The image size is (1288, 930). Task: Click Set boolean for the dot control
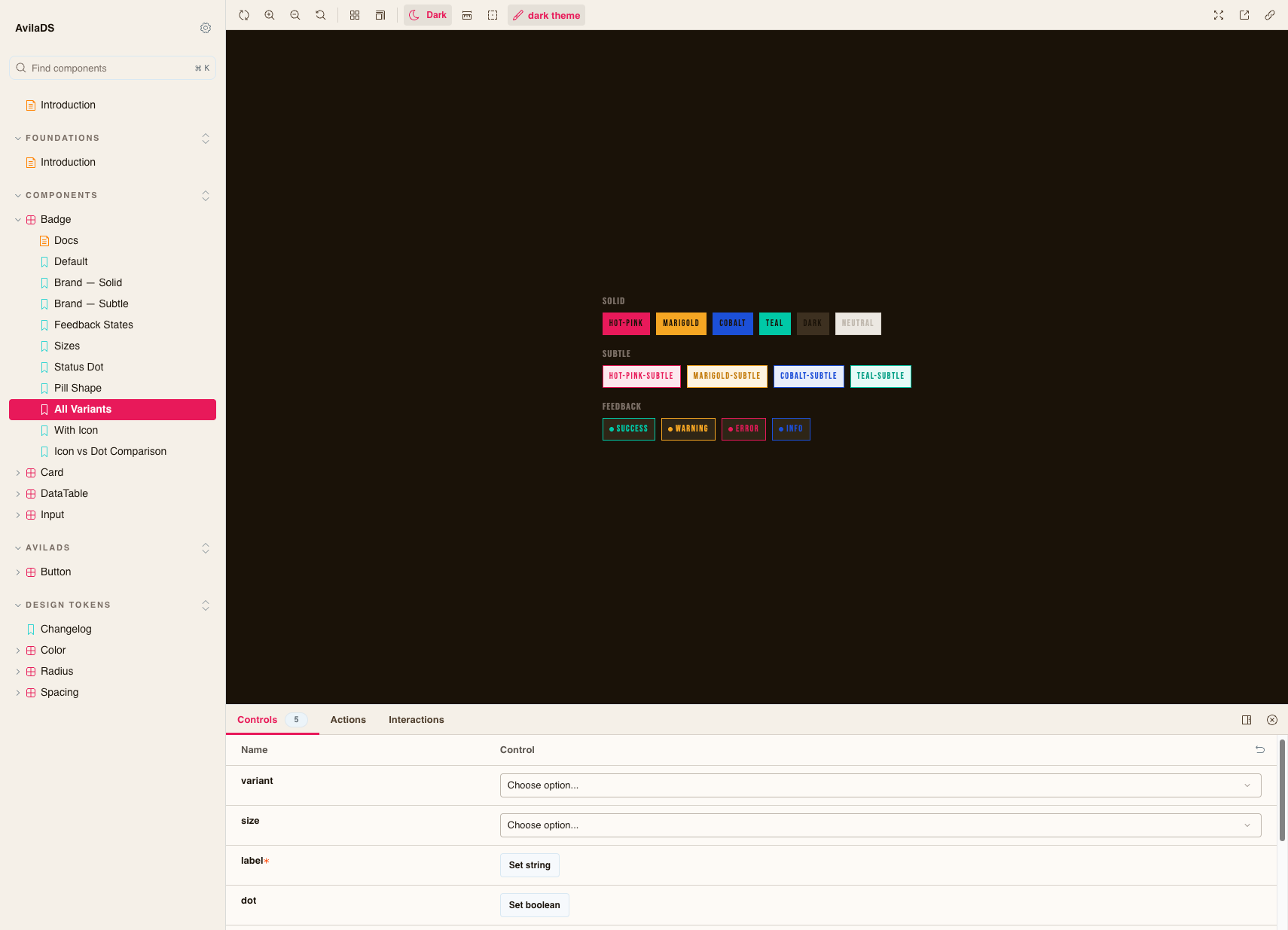pos(534,904)
